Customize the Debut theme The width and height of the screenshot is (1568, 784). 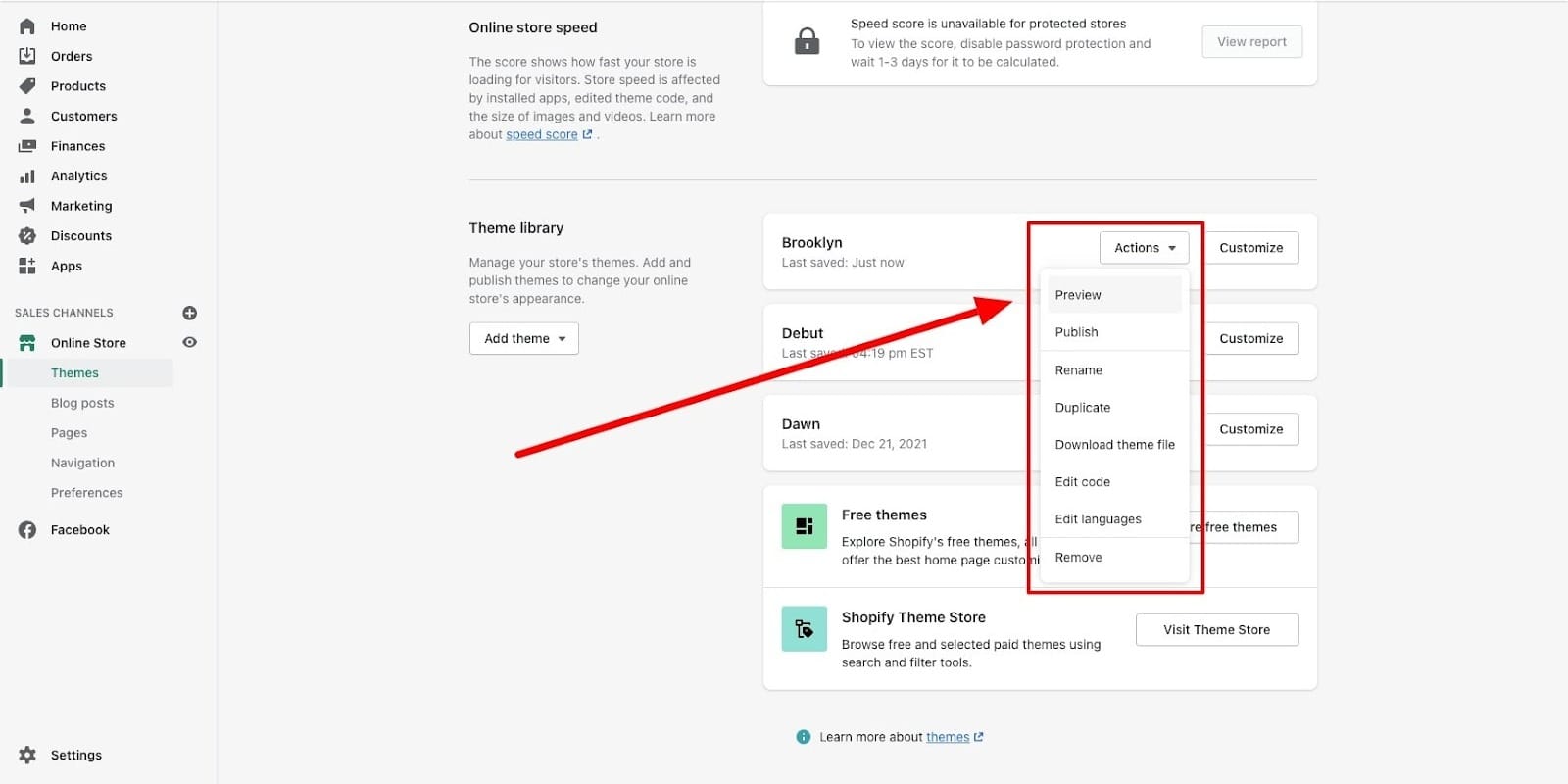point(1251,338)
